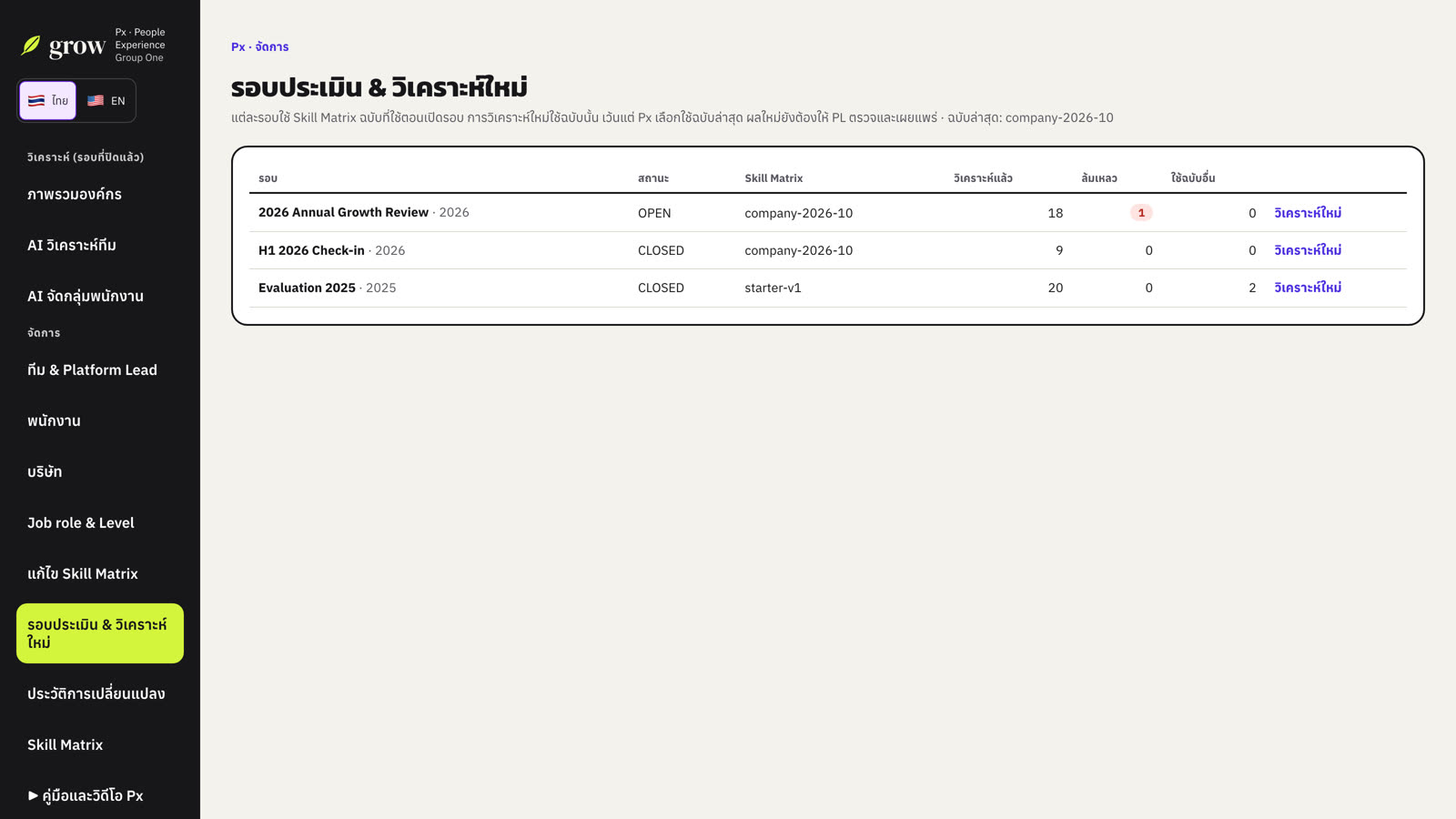Click ใช้ฉบับอื่น value 2 for Evaluation 2025
This screenshot has width=1456, height=819.
1252,288
